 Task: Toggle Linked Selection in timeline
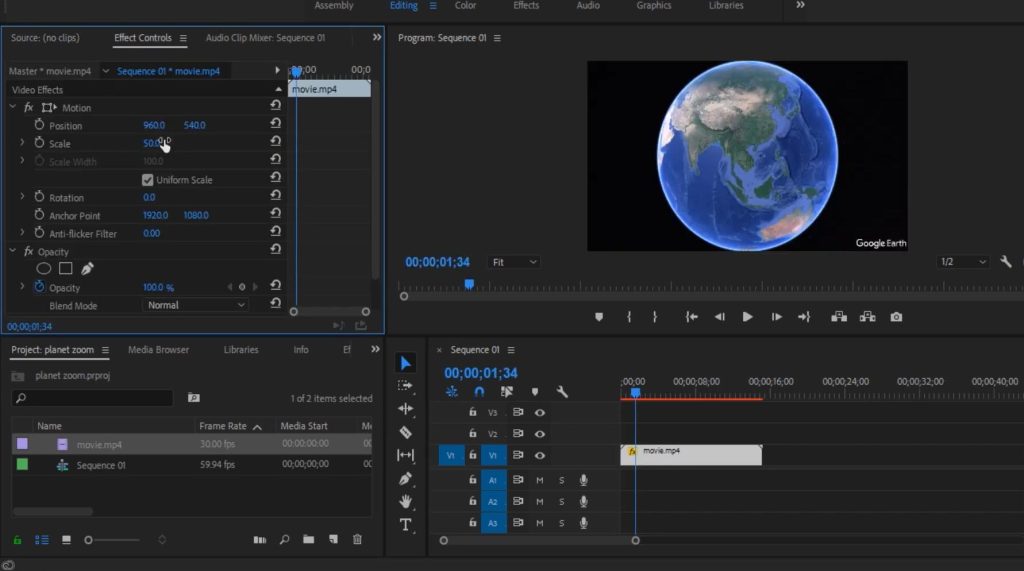(x=506, y=391)
